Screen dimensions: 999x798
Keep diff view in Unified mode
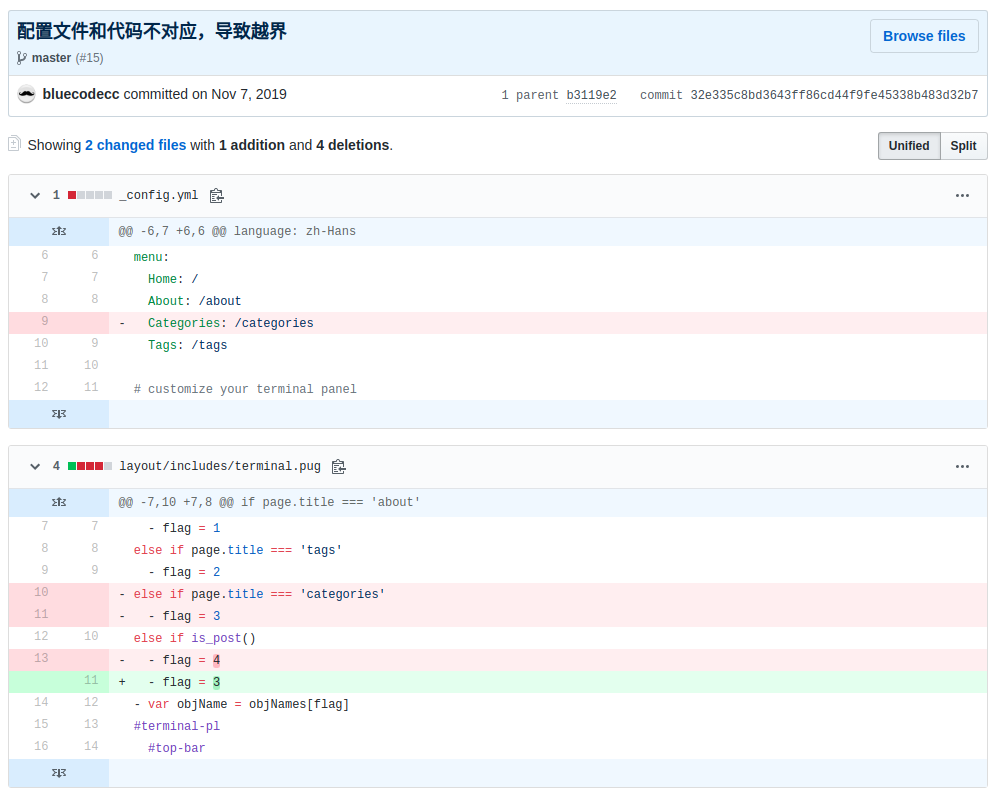point(908,145)
